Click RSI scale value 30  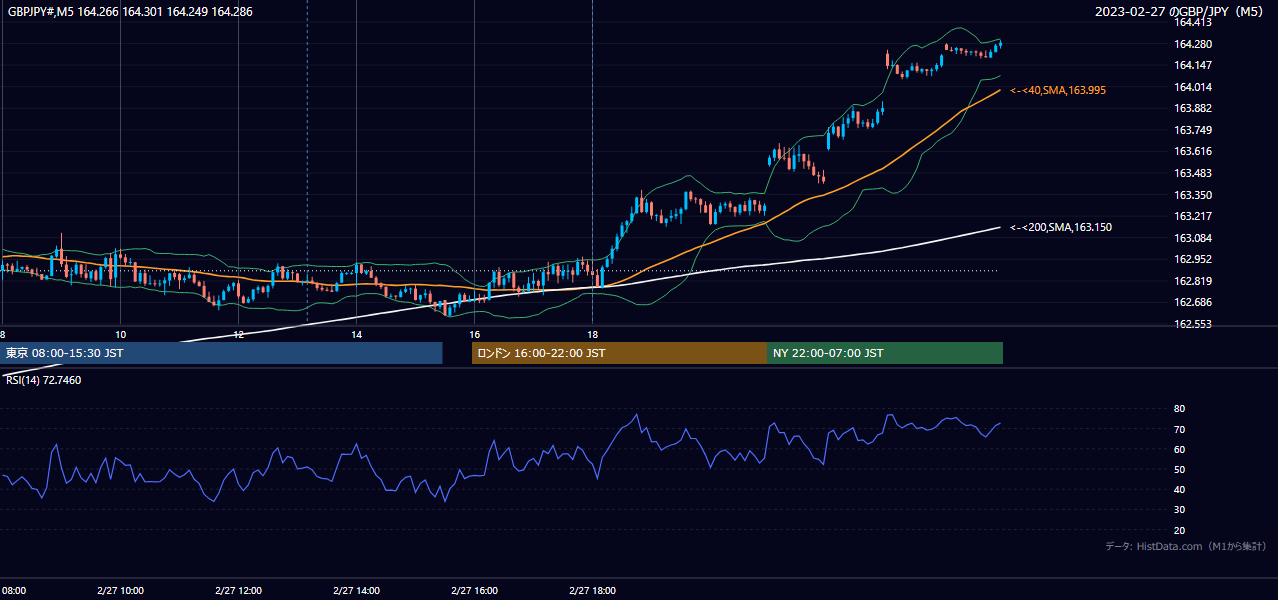1179,510
